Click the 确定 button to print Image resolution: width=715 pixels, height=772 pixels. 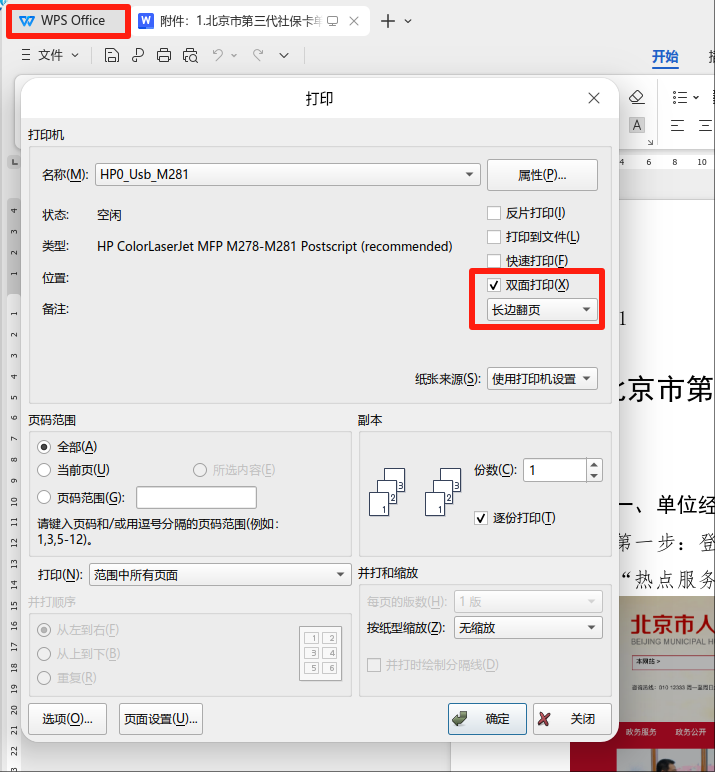[487, 719]
